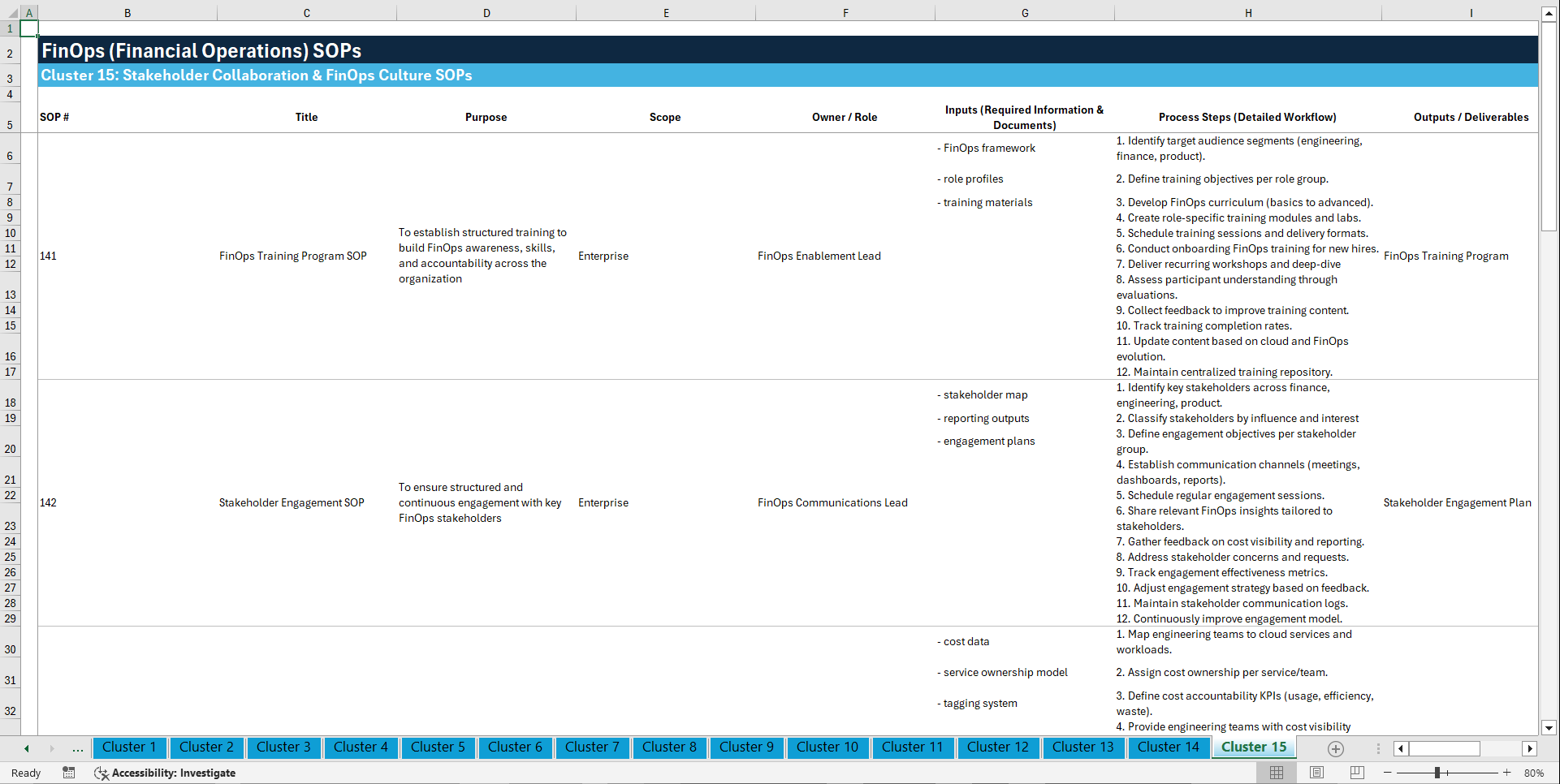Zoom out with minus button
Screen dimensions: 1560x784
1388,773
